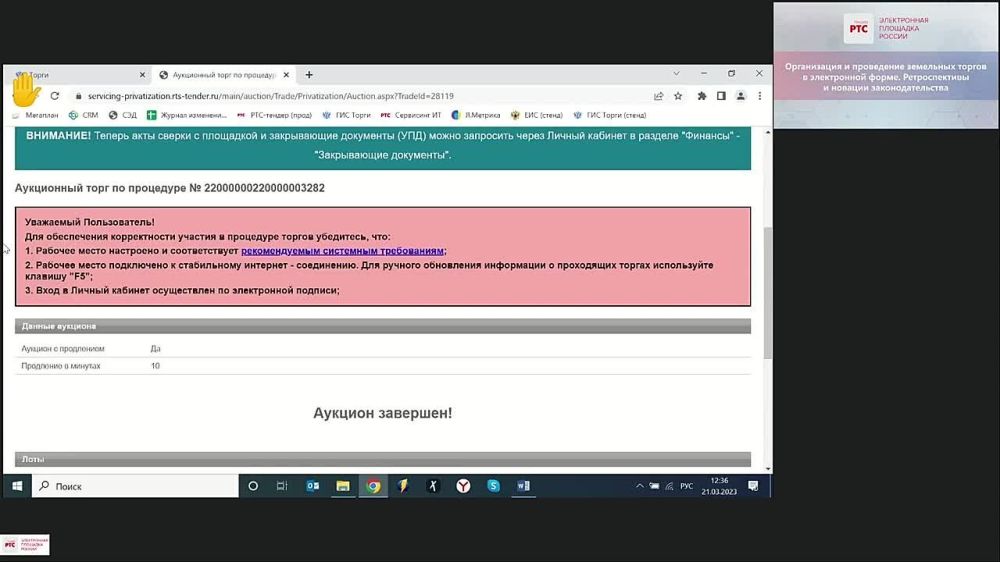1000x562 pixels.
Task: Open the СЭД bookmark
Action: pyautogui.click(x=122, y=115)
